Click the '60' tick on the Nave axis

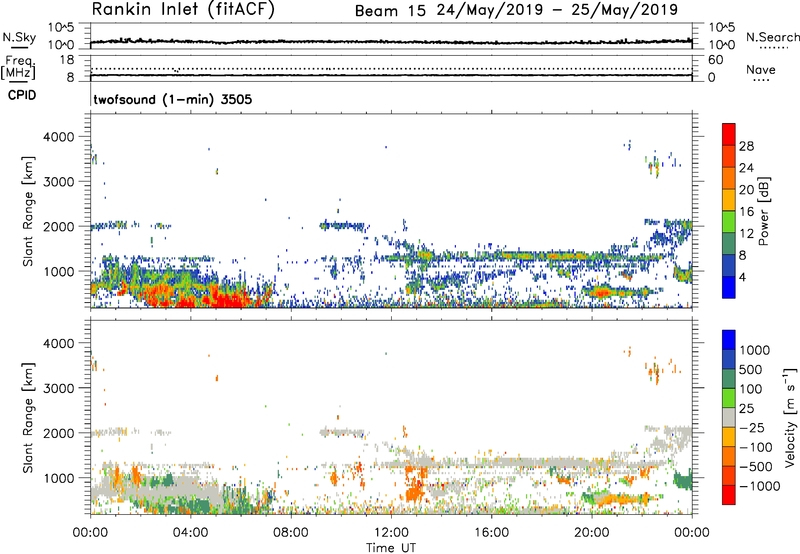tap(715, 60)
